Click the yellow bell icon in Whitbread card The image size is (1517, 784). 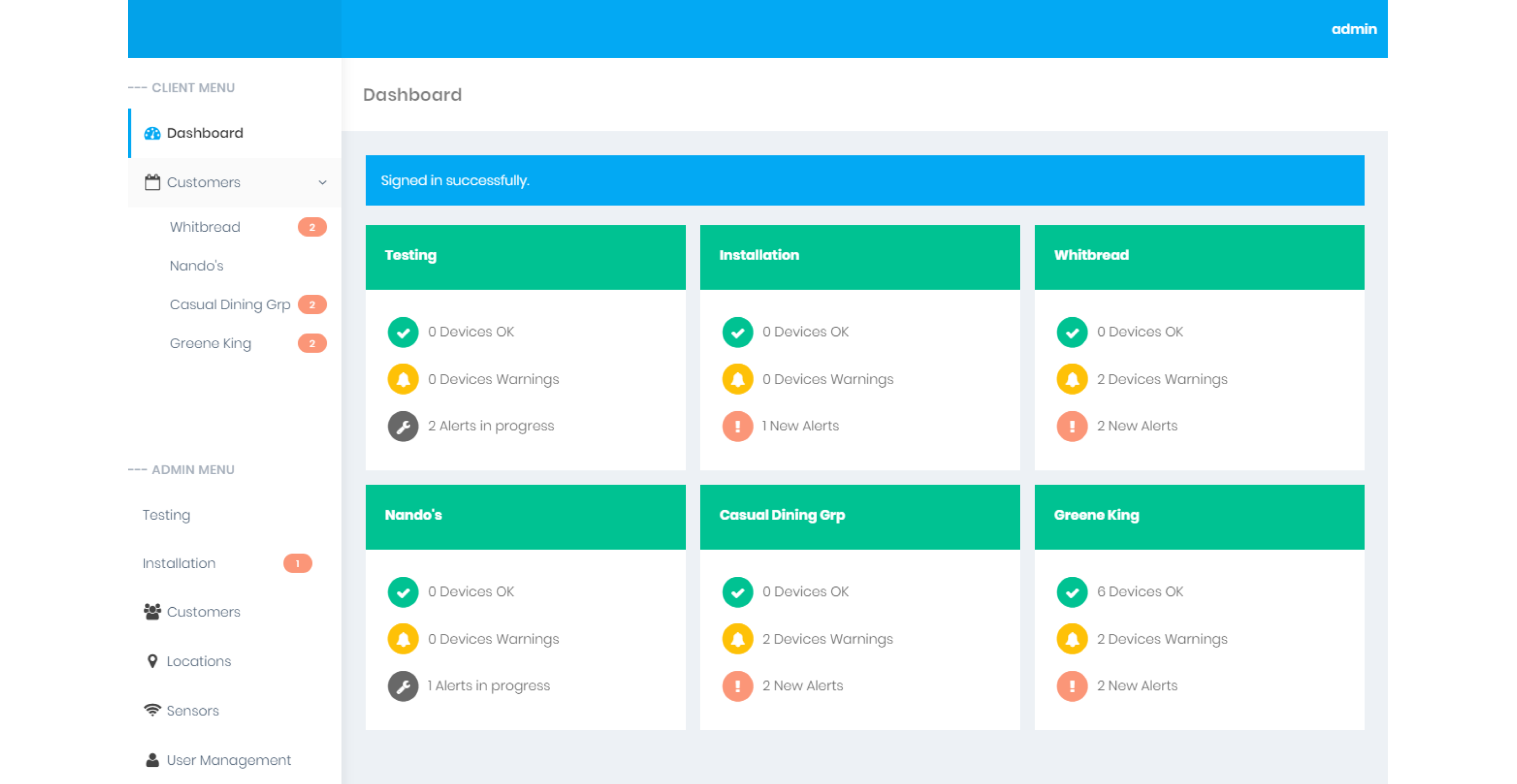[1072, 379]
